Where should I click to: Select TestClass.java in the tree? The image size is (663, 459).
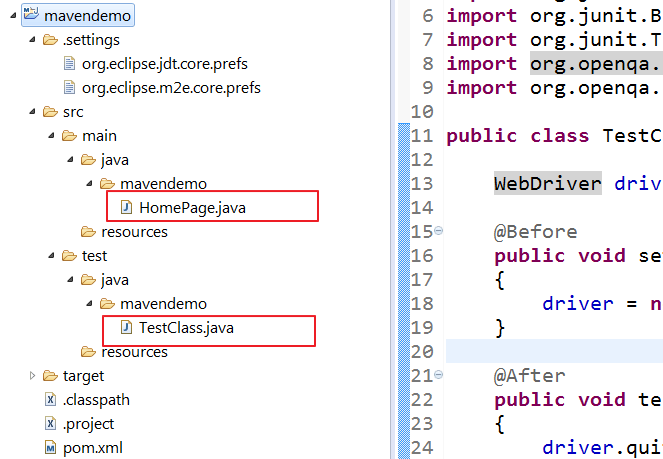tap(186, 328)
